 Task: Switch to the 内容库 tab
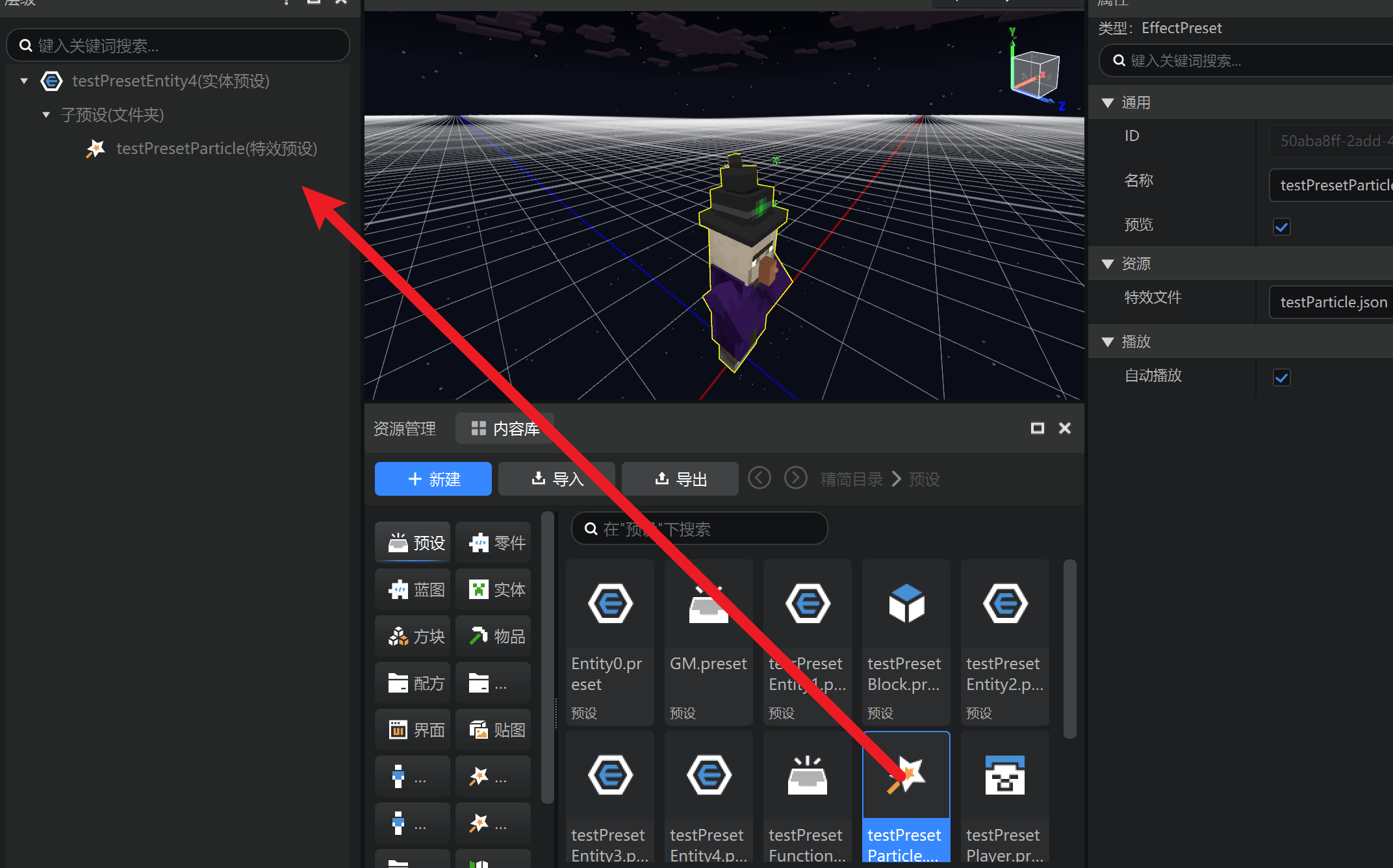505,429
